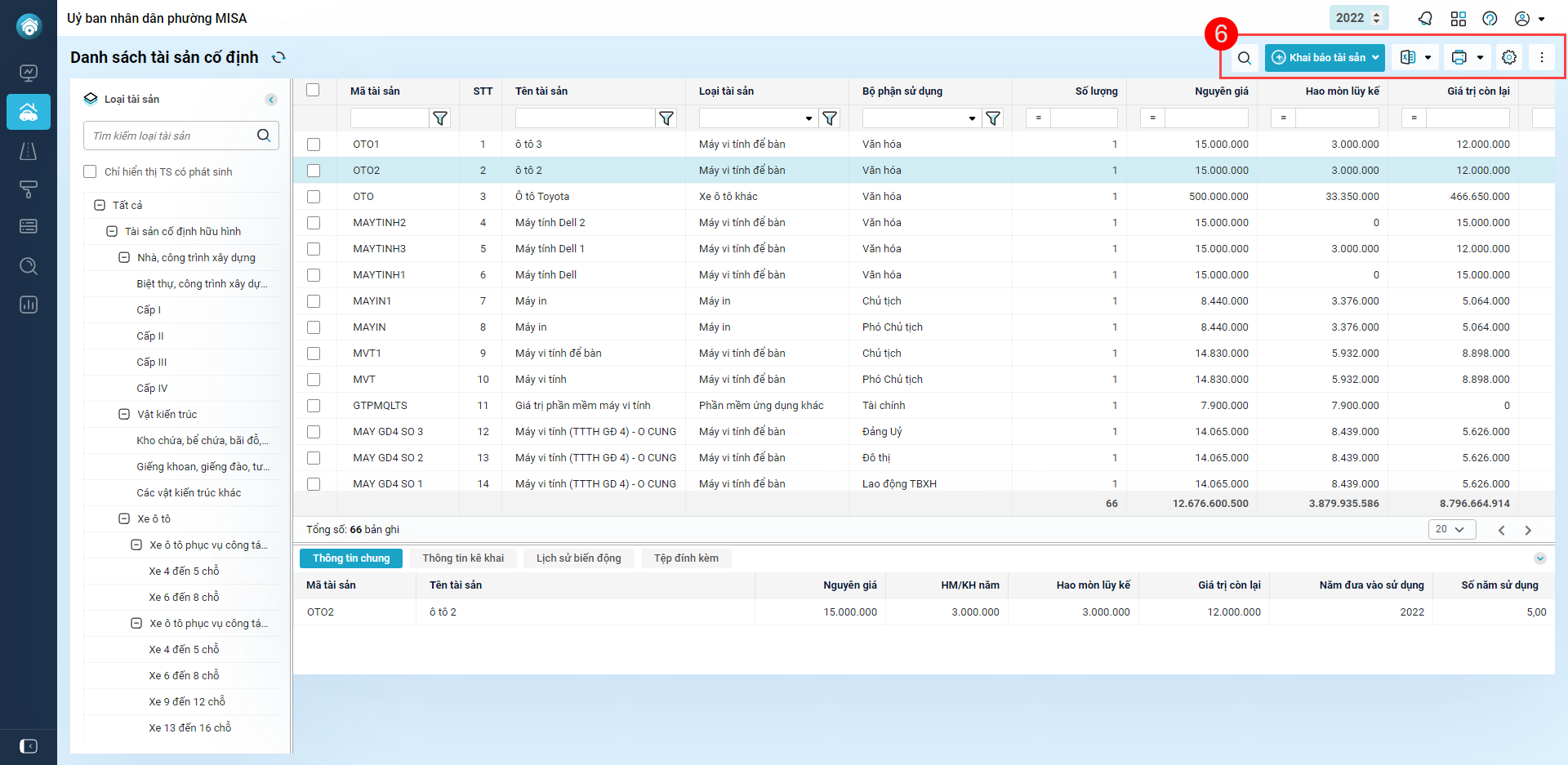Go to the previous page of records
Image resolution: width=1568 pixels, height=765 pixels.
pyautogui.click(x=1501, y=530)
